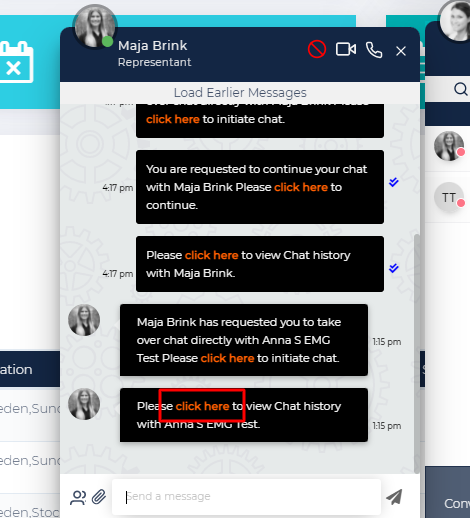Open Maja Brink's profile picture in chat header
Image resolution: width=470 pixels, height=518 pixels.
coord(95,27)
